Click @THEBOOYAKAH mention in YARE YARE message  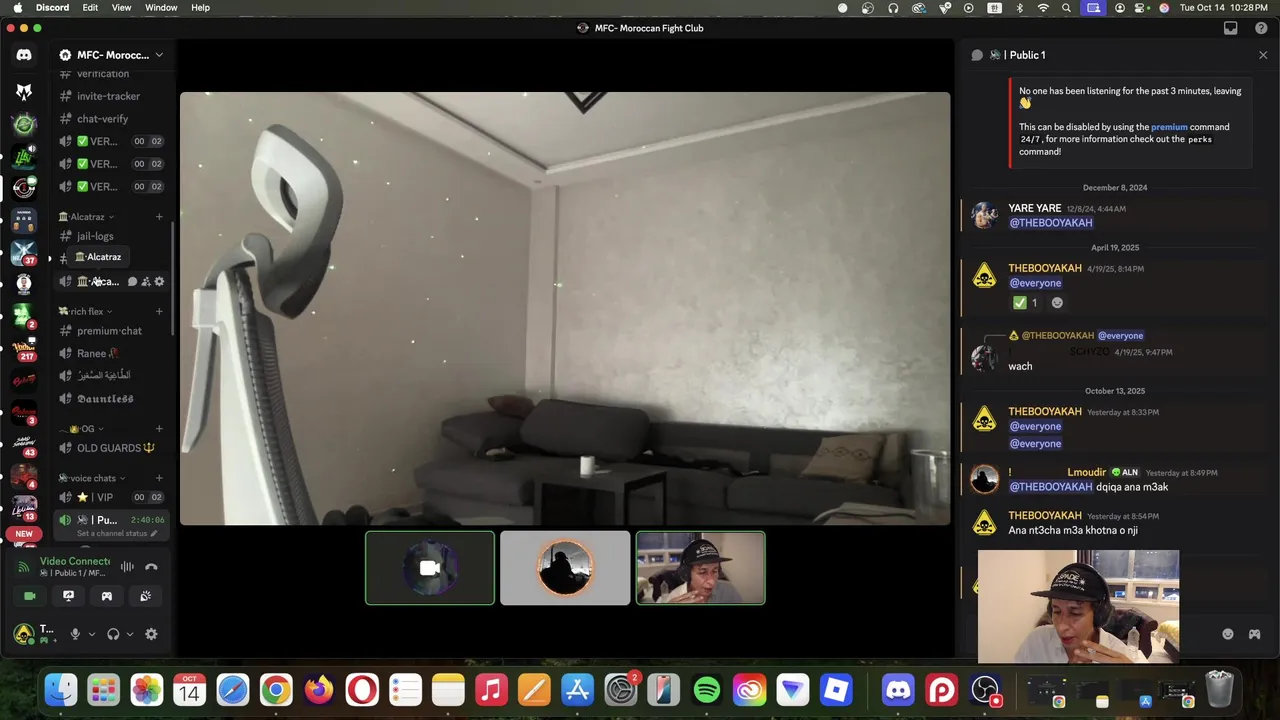[1051, 223]
